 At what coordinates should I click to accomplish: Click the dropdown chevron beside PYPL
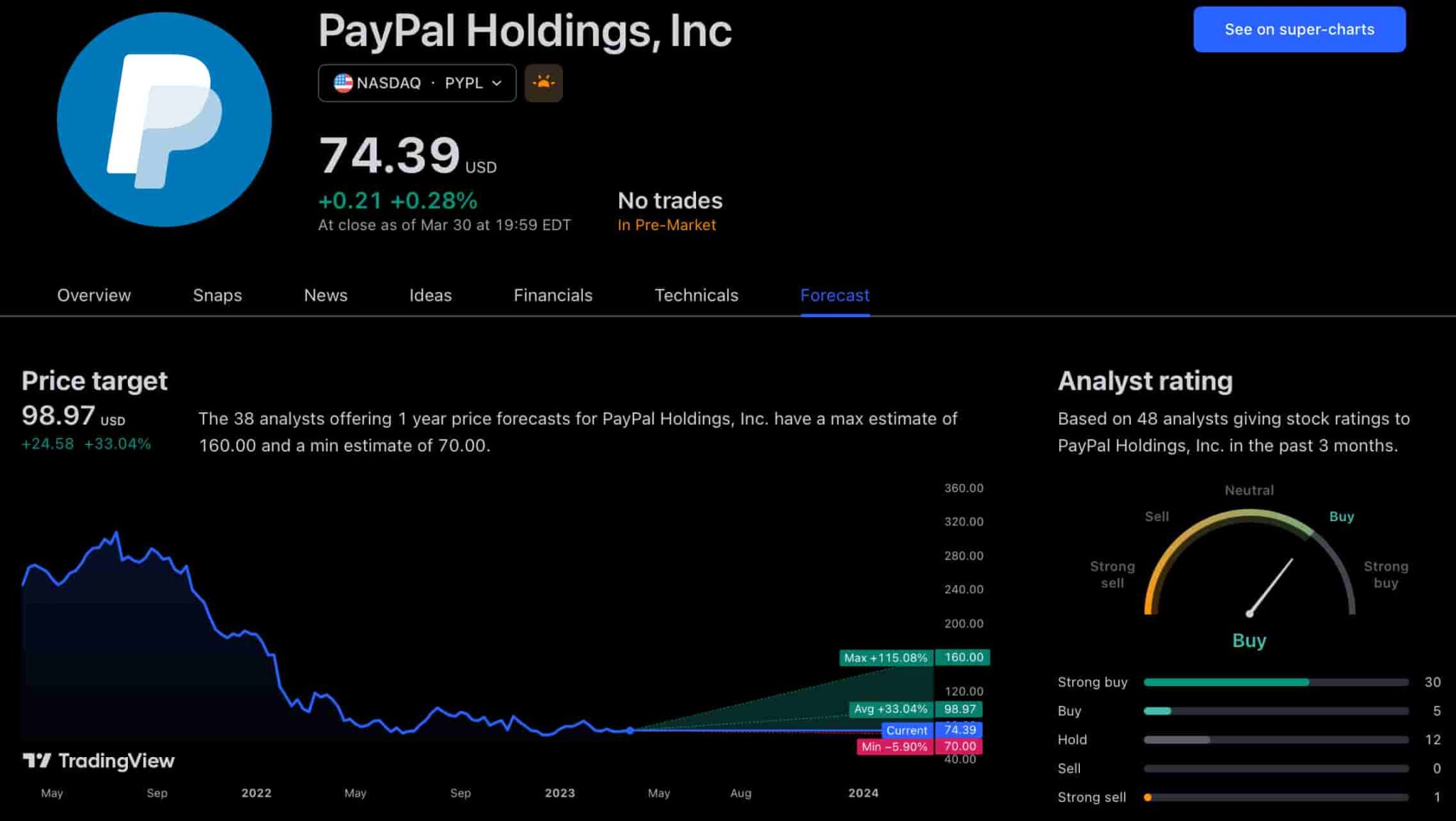click(x=497, y=83)
